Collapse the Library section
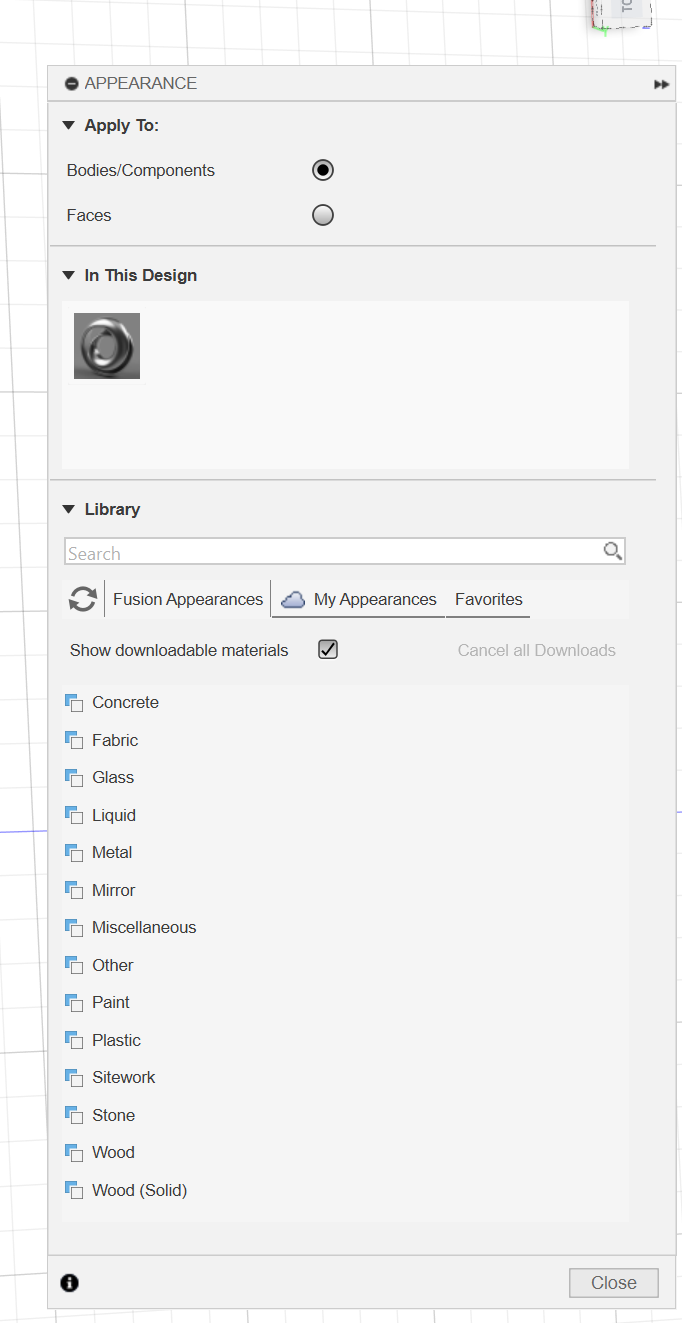 69,510
